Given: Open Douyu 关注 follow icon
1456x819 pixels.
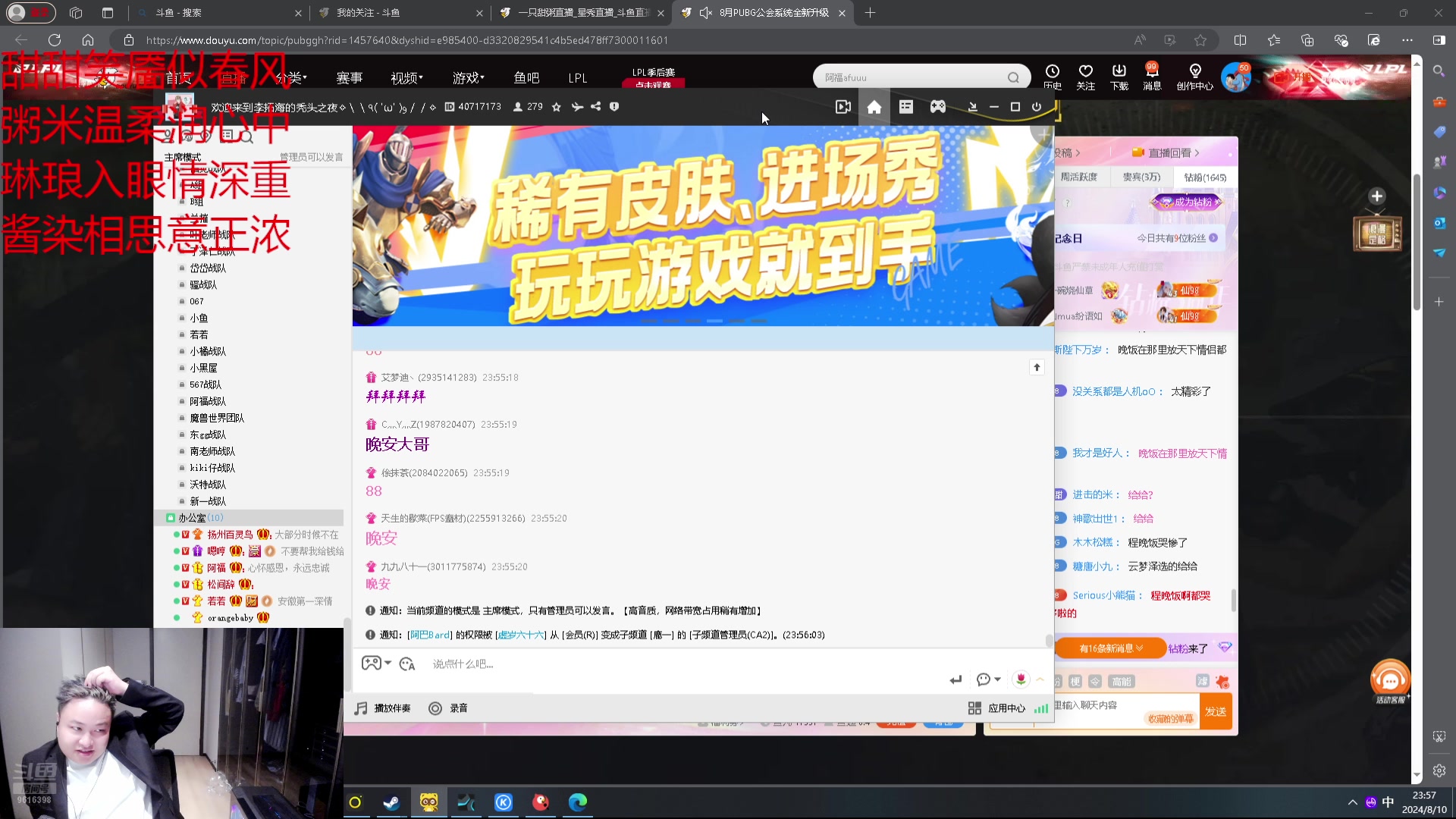Looking at the screenshot, I should click(x=1086, y=77).
